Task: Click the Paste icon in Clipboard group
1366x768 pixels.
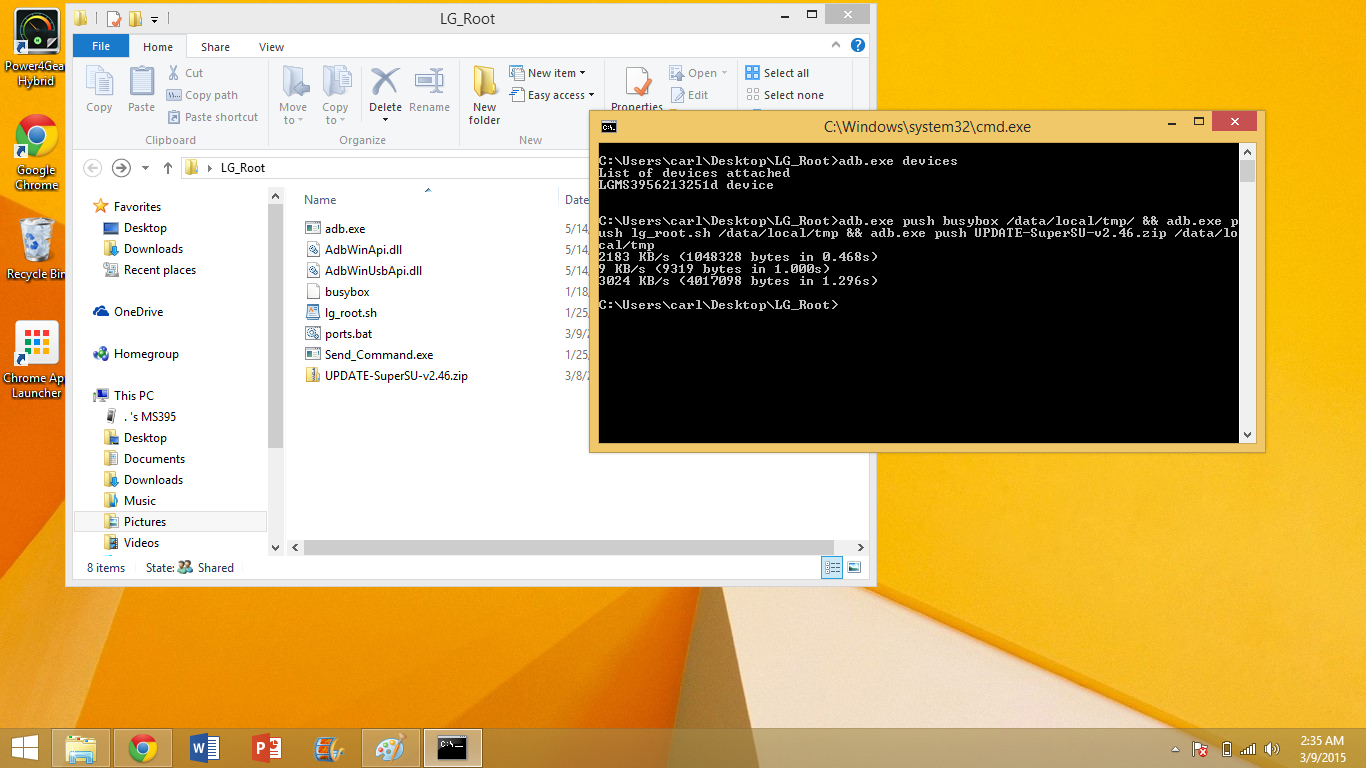Action: click(142, 90)
